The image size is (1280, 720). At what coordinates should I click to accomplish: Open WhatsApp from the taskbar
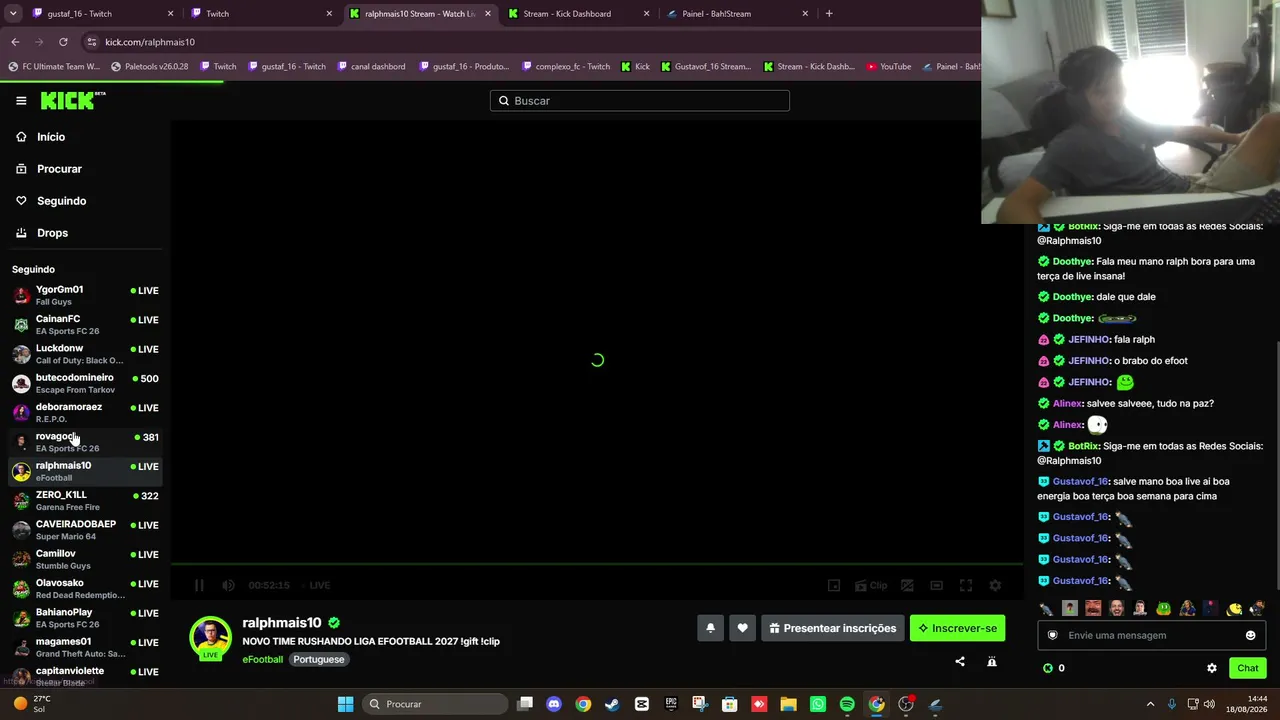pos(818,704)
